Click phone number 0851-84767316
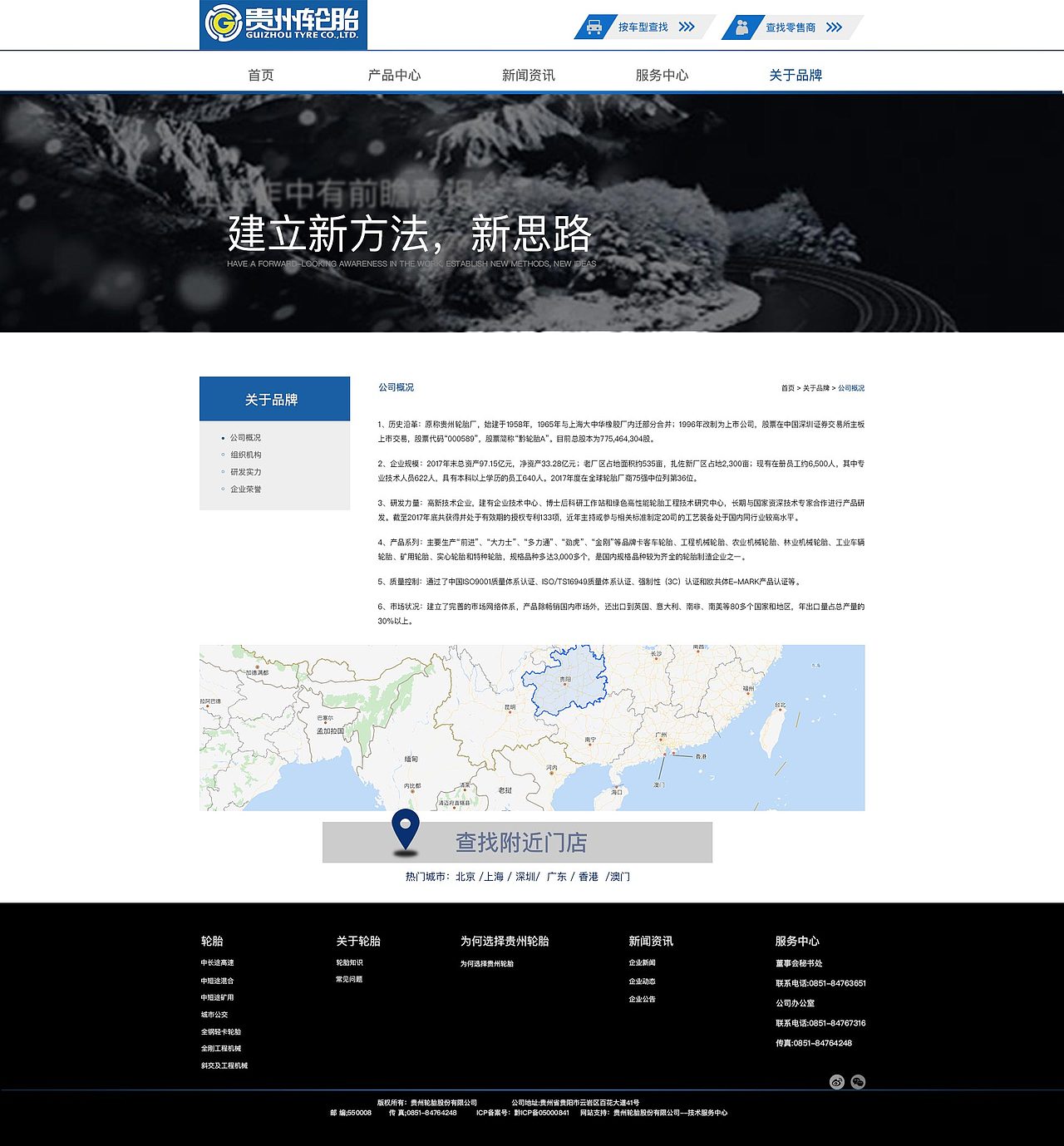The image size is (1064, 1146). pos(837,1023)
